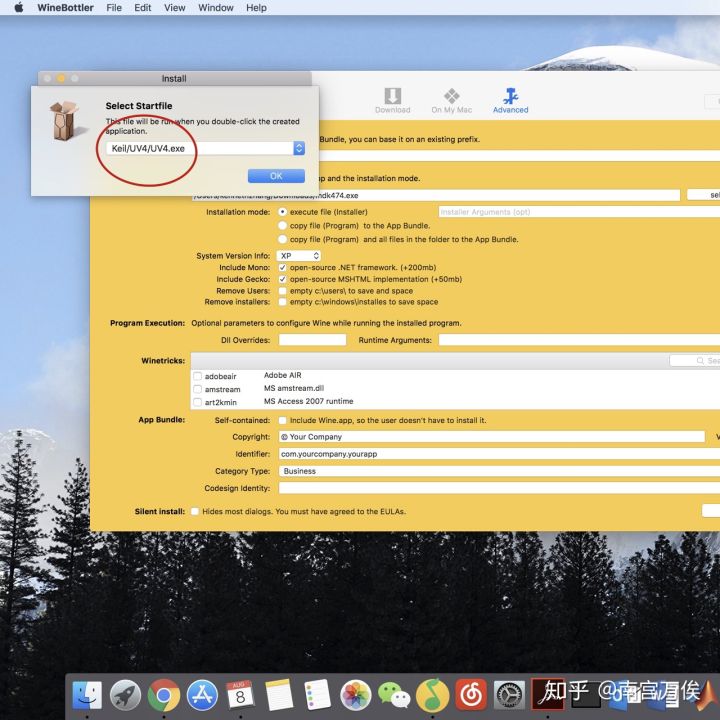Image resolution: width=720 pixels, height=720 pixels.
Task: Open the Window menu
Action: [x=216, y=7]
